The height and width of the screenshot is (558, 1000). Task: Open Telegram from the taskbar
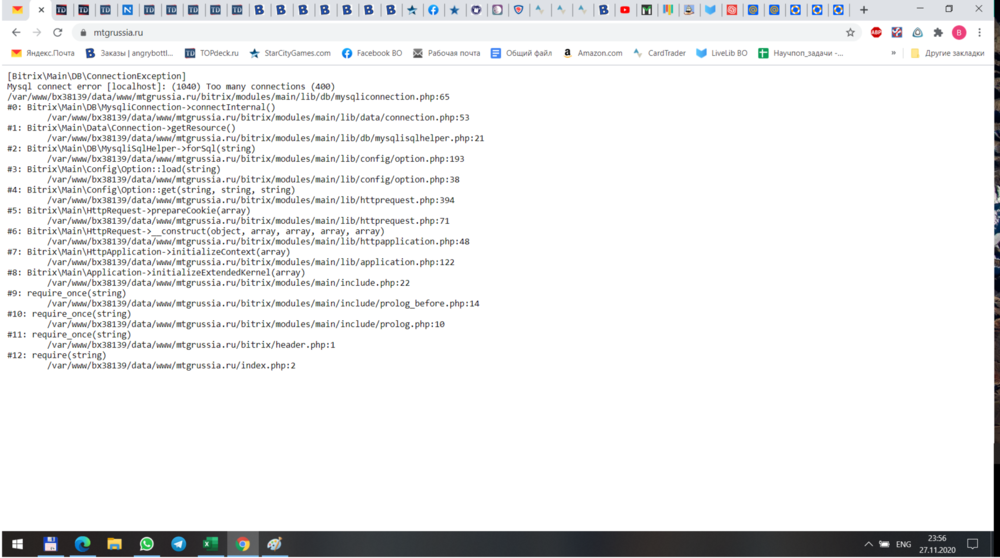[179, 544]
